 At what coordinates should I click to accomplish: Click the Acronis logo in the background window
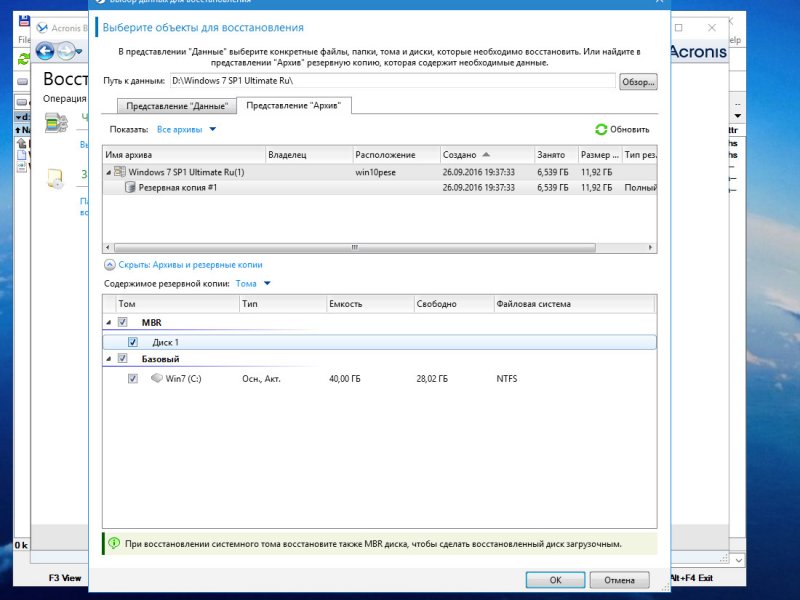click(x=698, y=52)
